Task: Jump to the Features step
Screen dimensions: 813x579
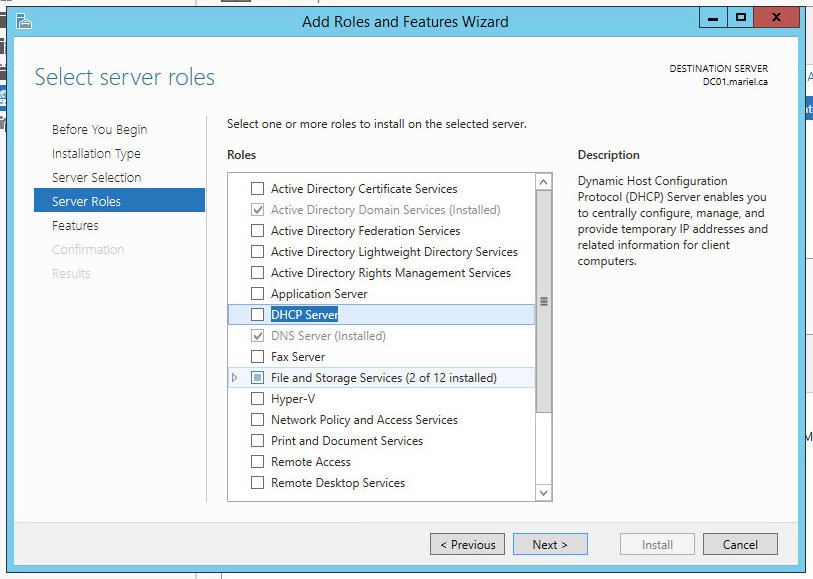Action: click(x=75, y=226)
